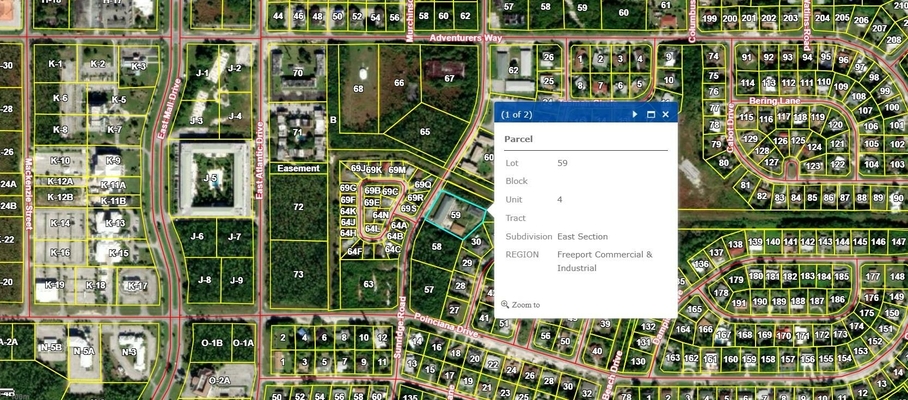This screenshot has height=400, width=908.
Task: Click parcel 68 on the map
Action: pos(358,88)
